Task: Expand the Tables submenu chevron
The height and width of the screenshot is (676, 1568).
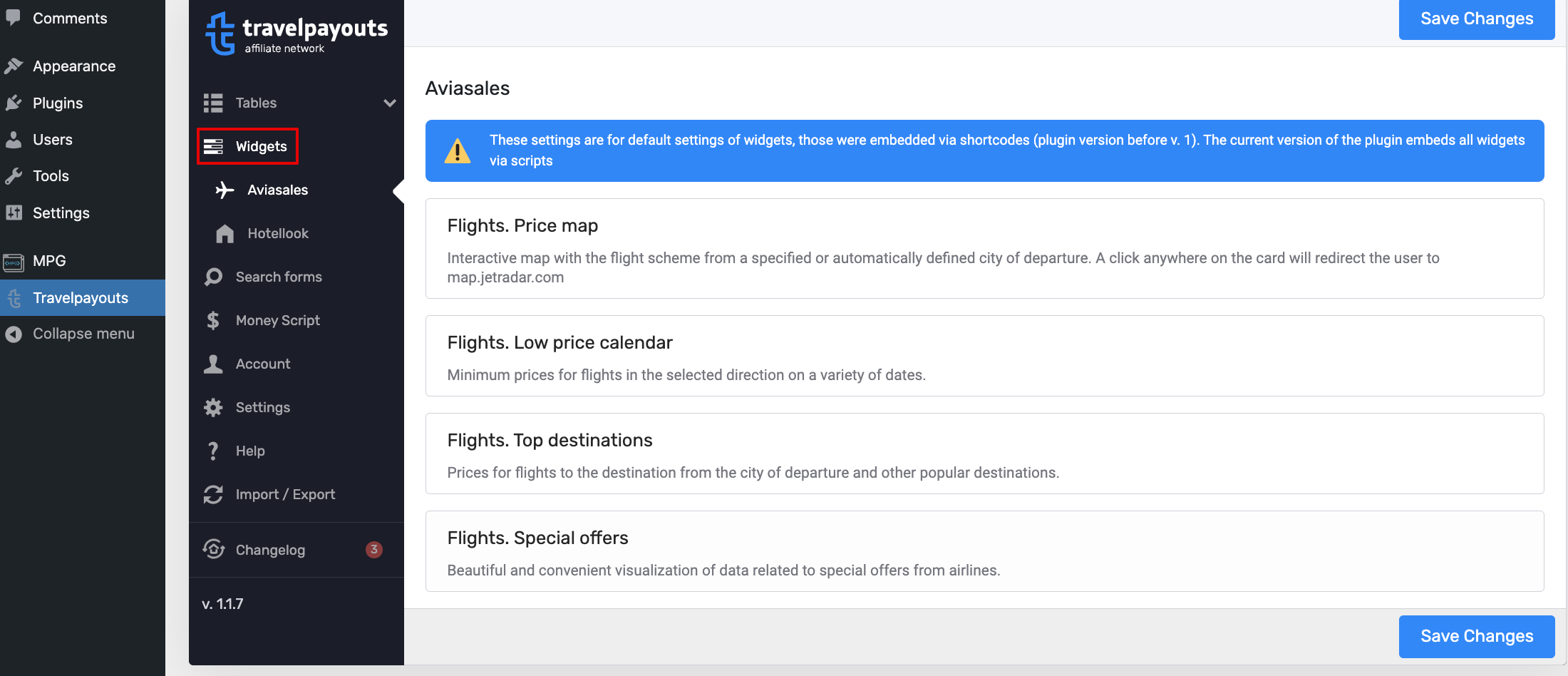Action: point(389,103)
